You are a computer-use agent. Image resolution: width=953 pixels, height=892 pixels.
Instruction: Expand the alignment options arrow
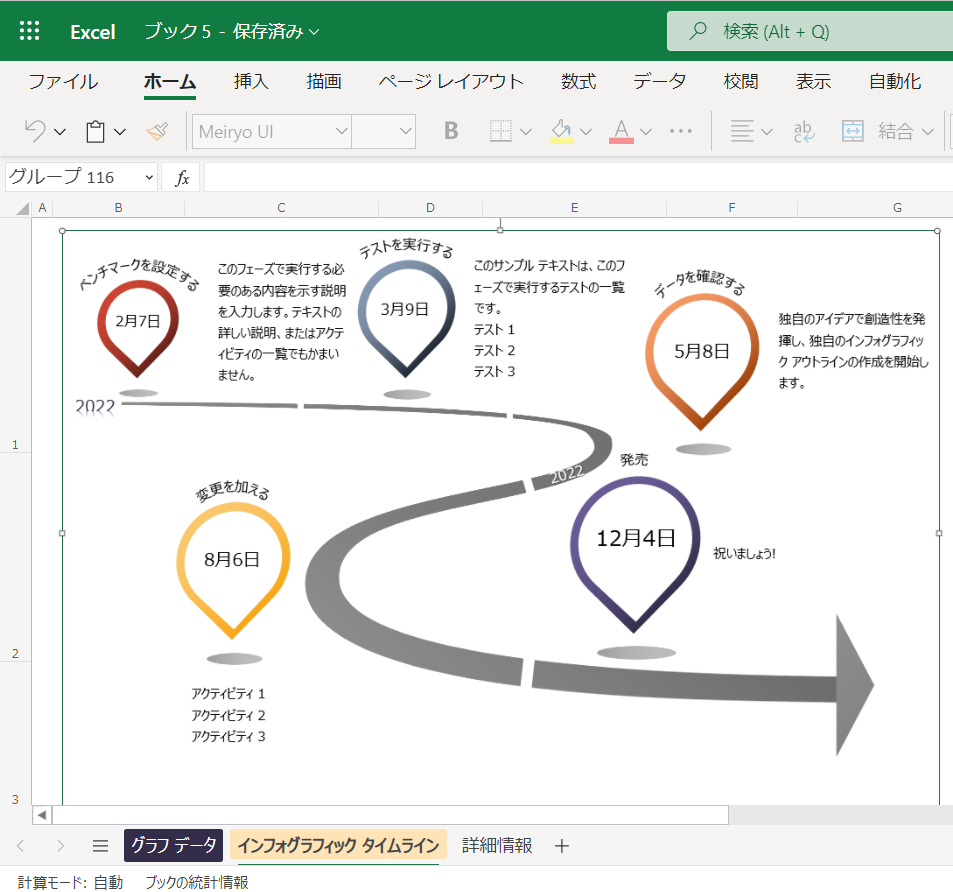(767, 131)
